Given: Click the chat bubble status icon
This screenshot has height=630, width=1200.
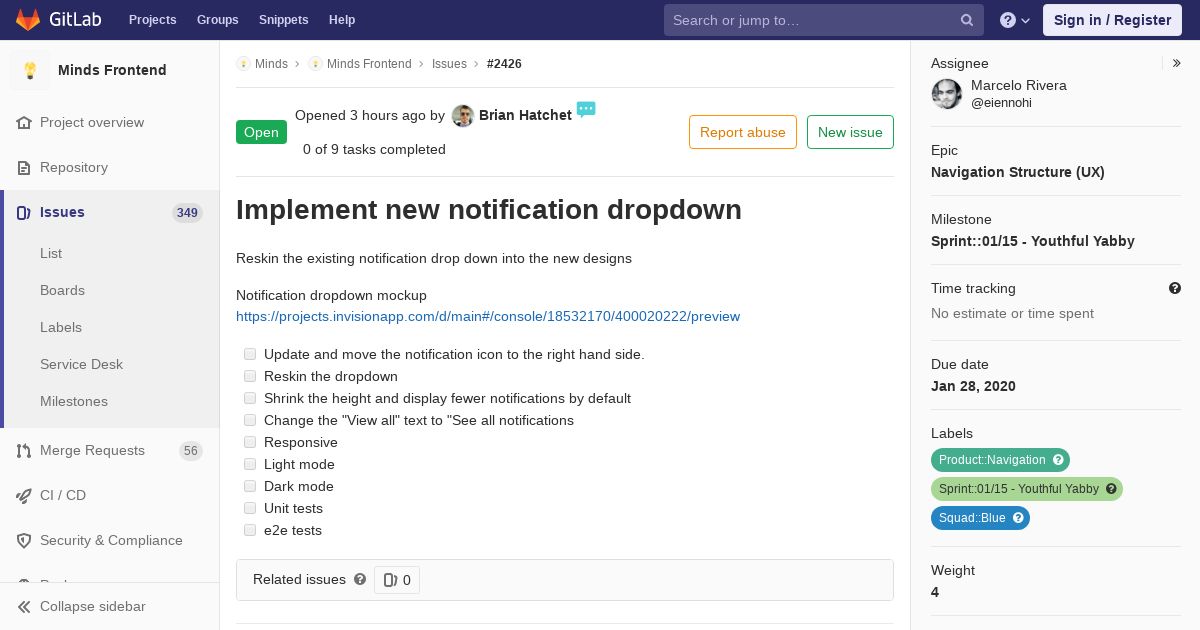Looking at the screenshot, I should (586, 109).
